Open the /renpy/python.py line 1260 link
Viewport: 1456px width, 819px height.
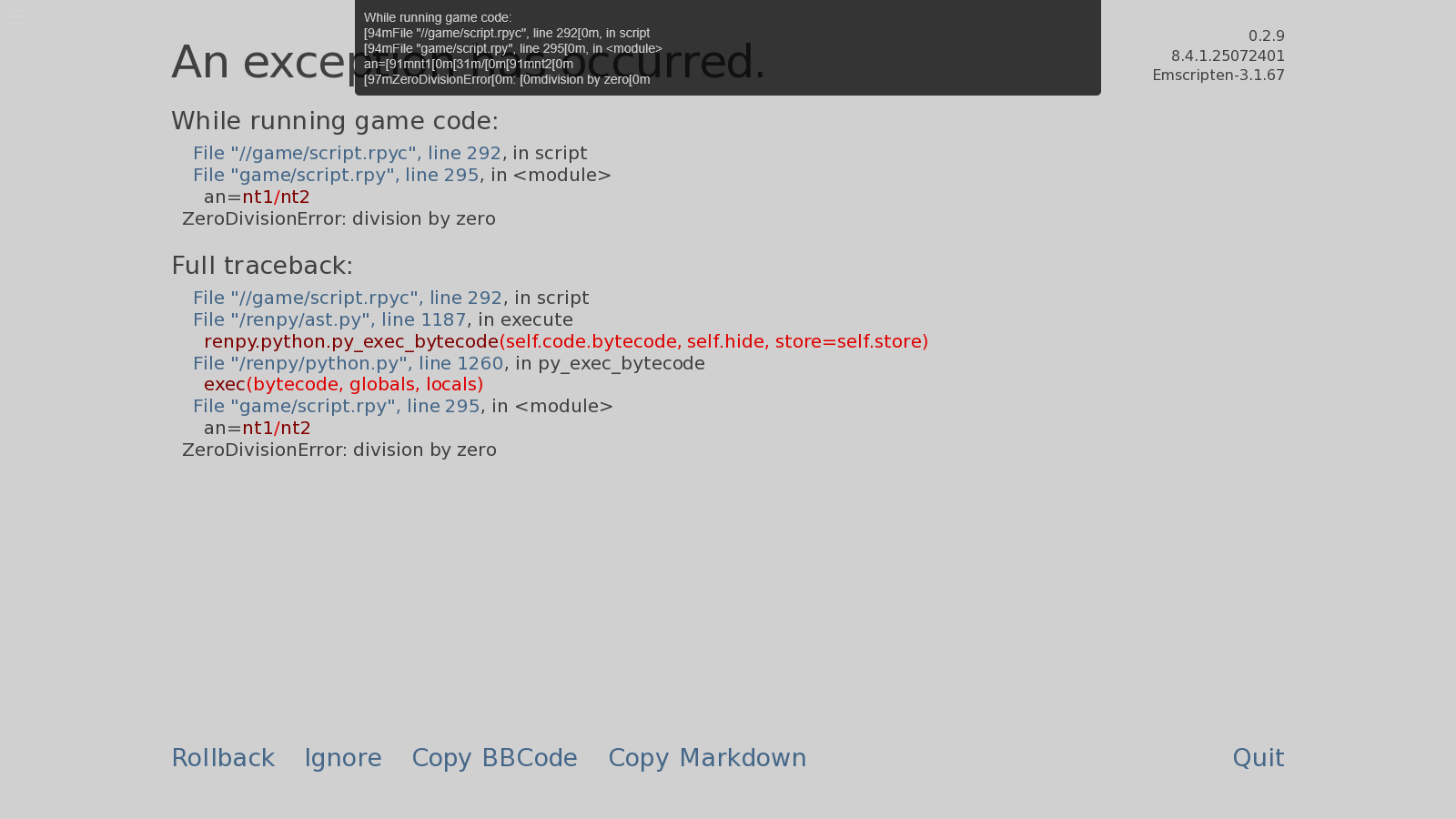(348, 363)
